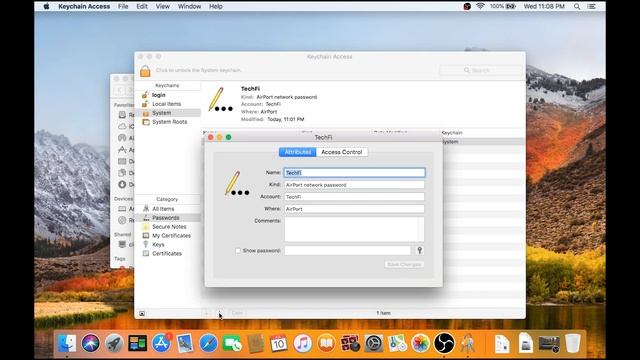640x360 pixels.
Task: Select the Local Items keychain
Action: 167,104
